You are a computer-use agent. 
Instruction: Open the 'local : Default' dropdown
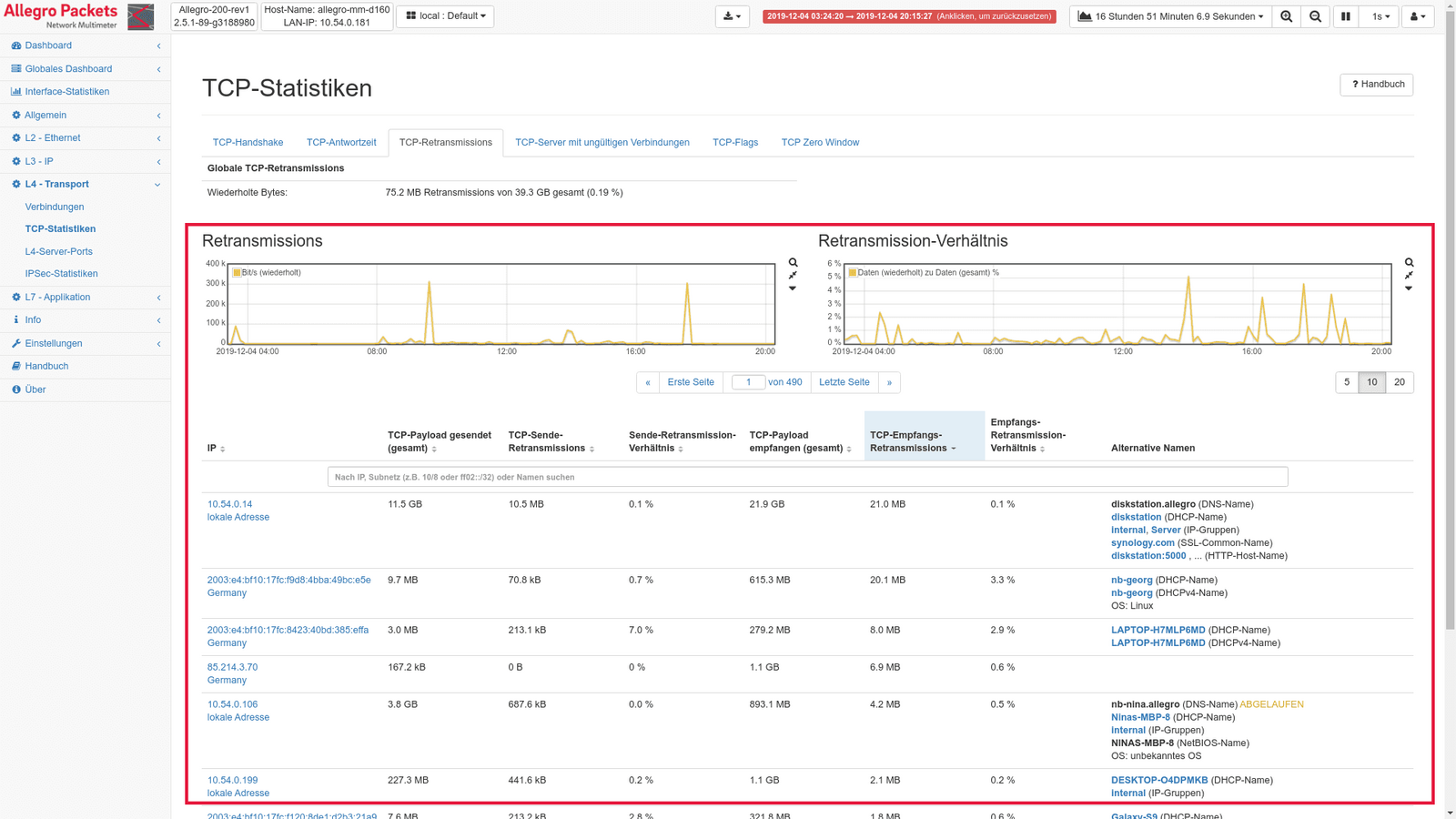(x=445, y=16)
